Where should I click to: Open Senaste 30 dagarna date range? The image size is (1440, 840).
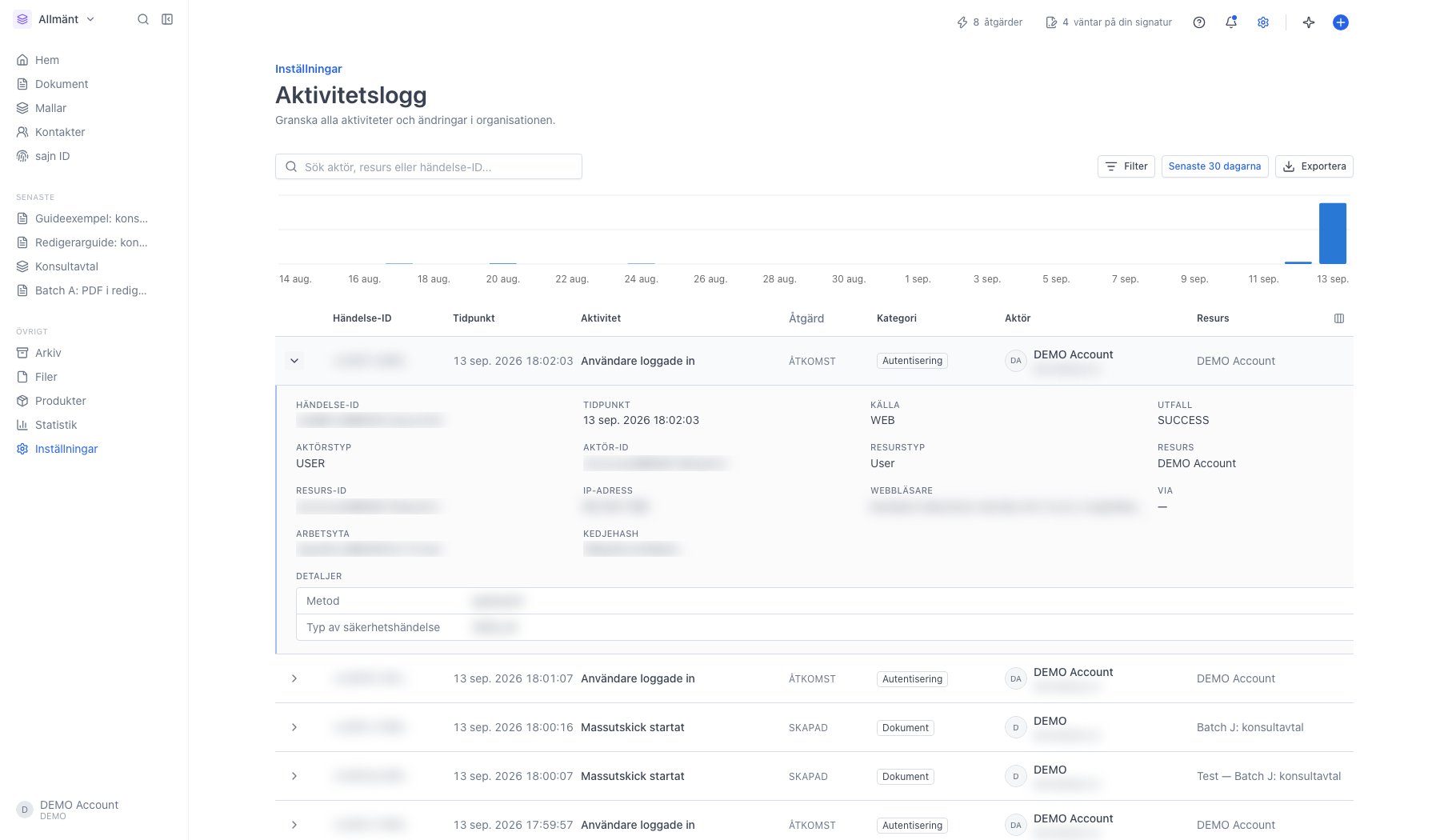pos(1214,166)
